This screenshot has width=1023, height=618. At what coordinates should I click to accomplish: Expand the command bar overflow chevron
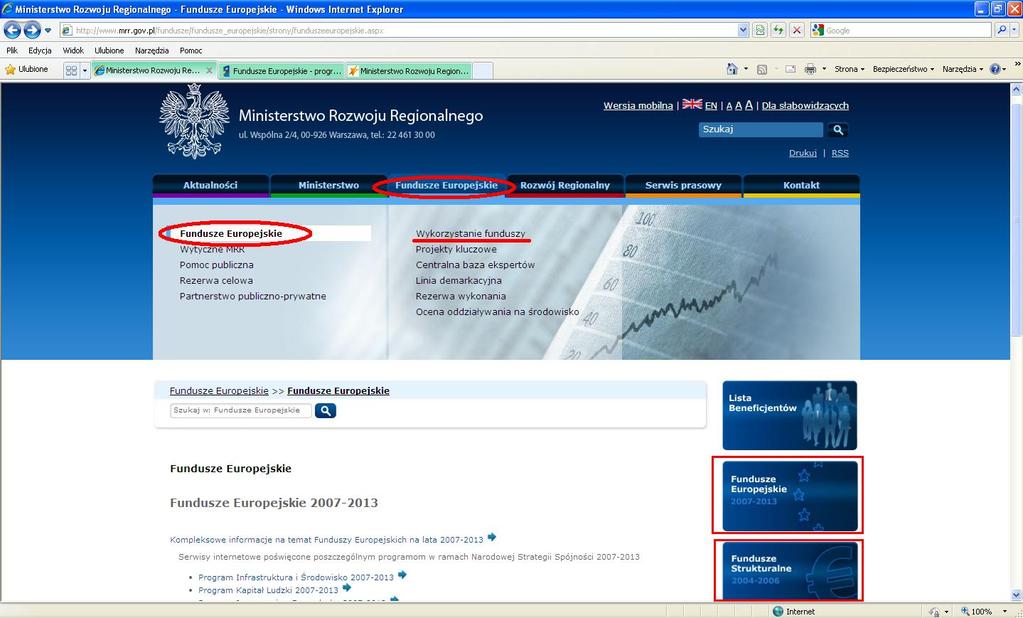point(1016,64)
